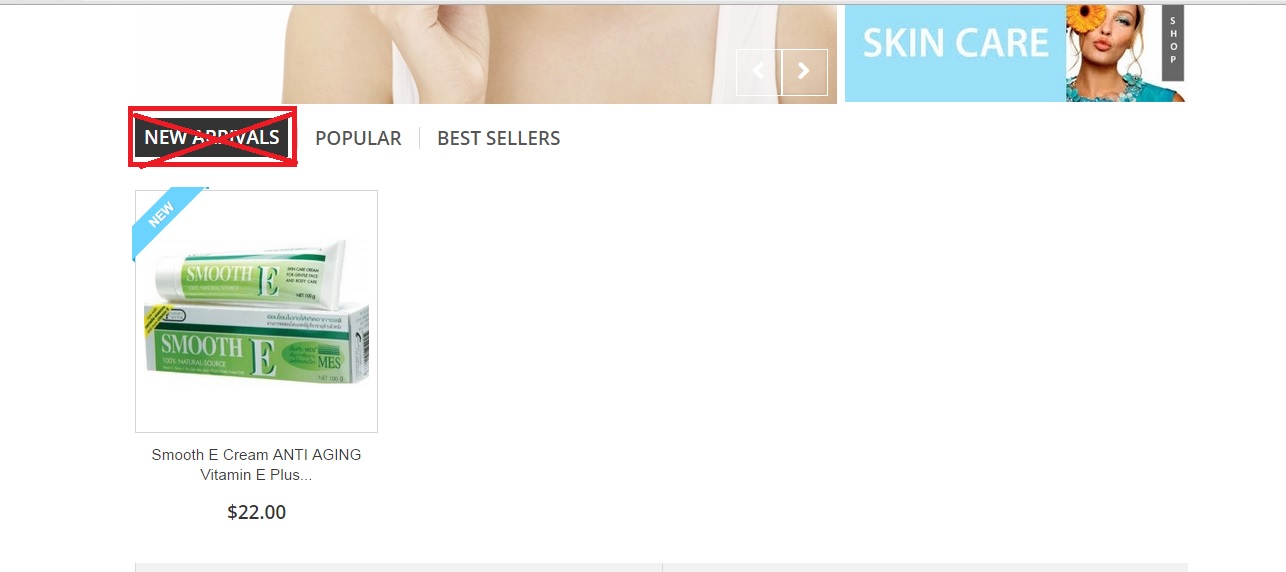Advance slider with right arrow
This screenshot has height=572, width=1286.
tap(804, 72)
